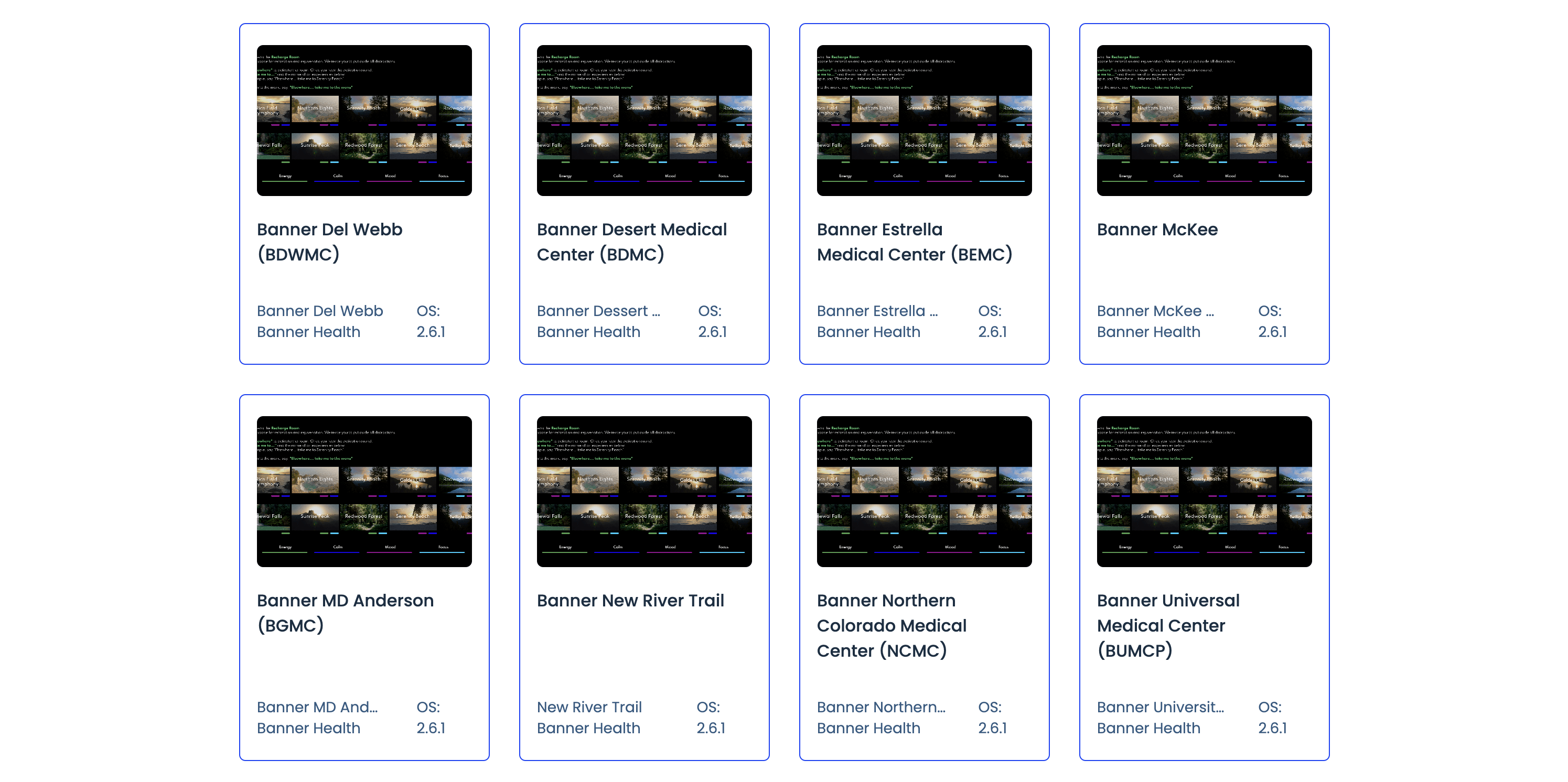
Task: Click 'Banner Health' on the Banner McKee card
Action: (x=1148, y=332)
